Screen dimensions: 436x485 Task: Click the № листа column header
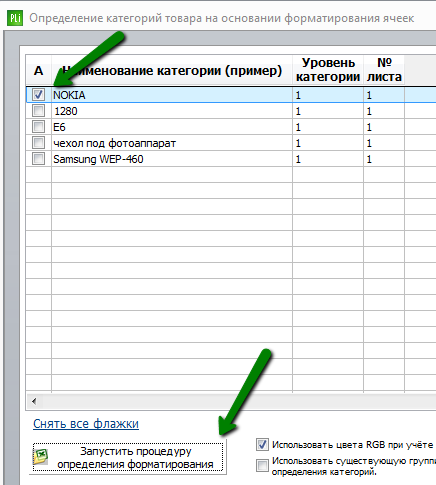[384, 70]
